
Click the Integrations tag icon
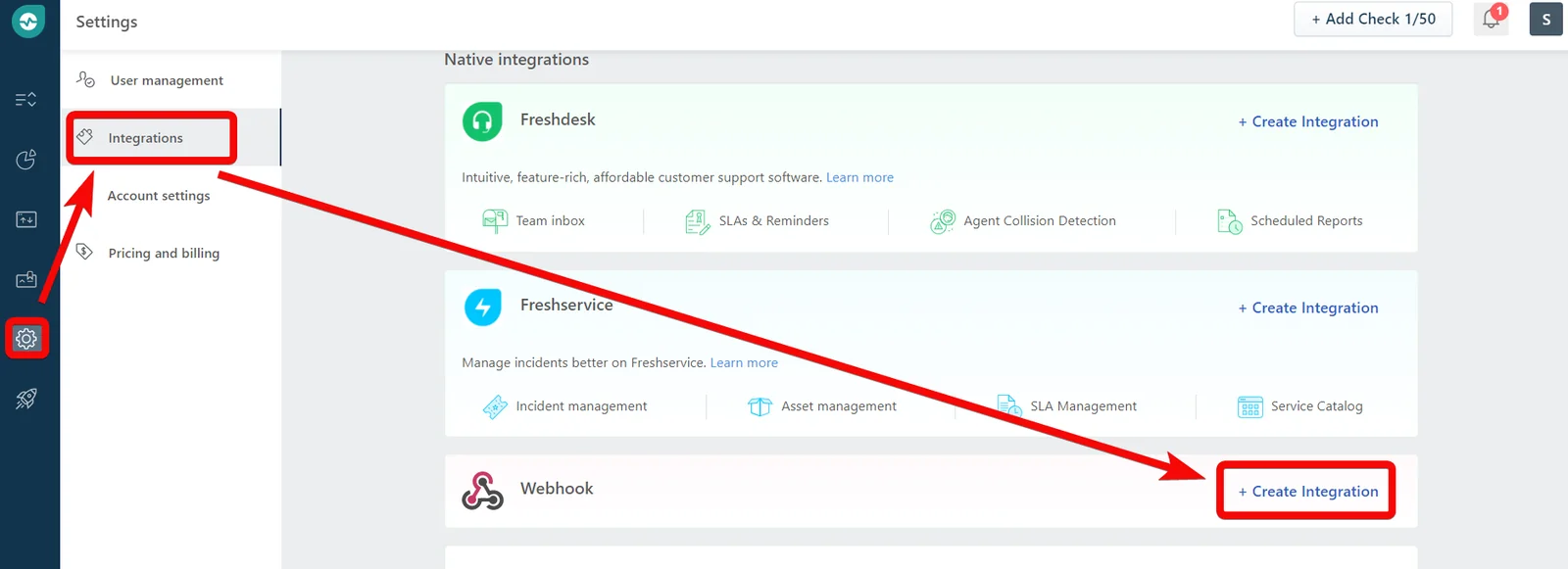(85, 137)
